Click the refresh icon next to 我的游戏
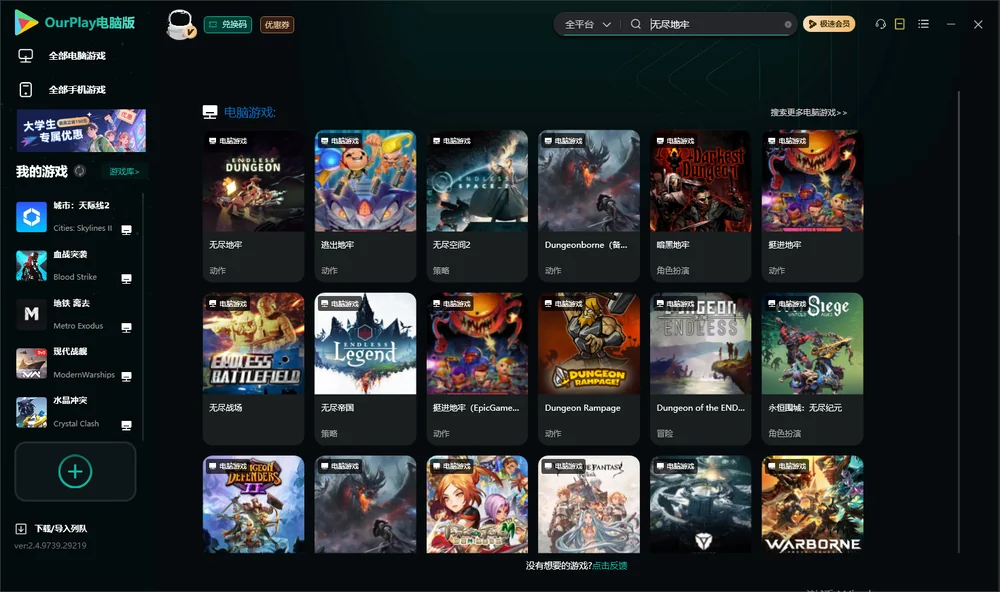The image size is (1000, 592). click(80, 171)
